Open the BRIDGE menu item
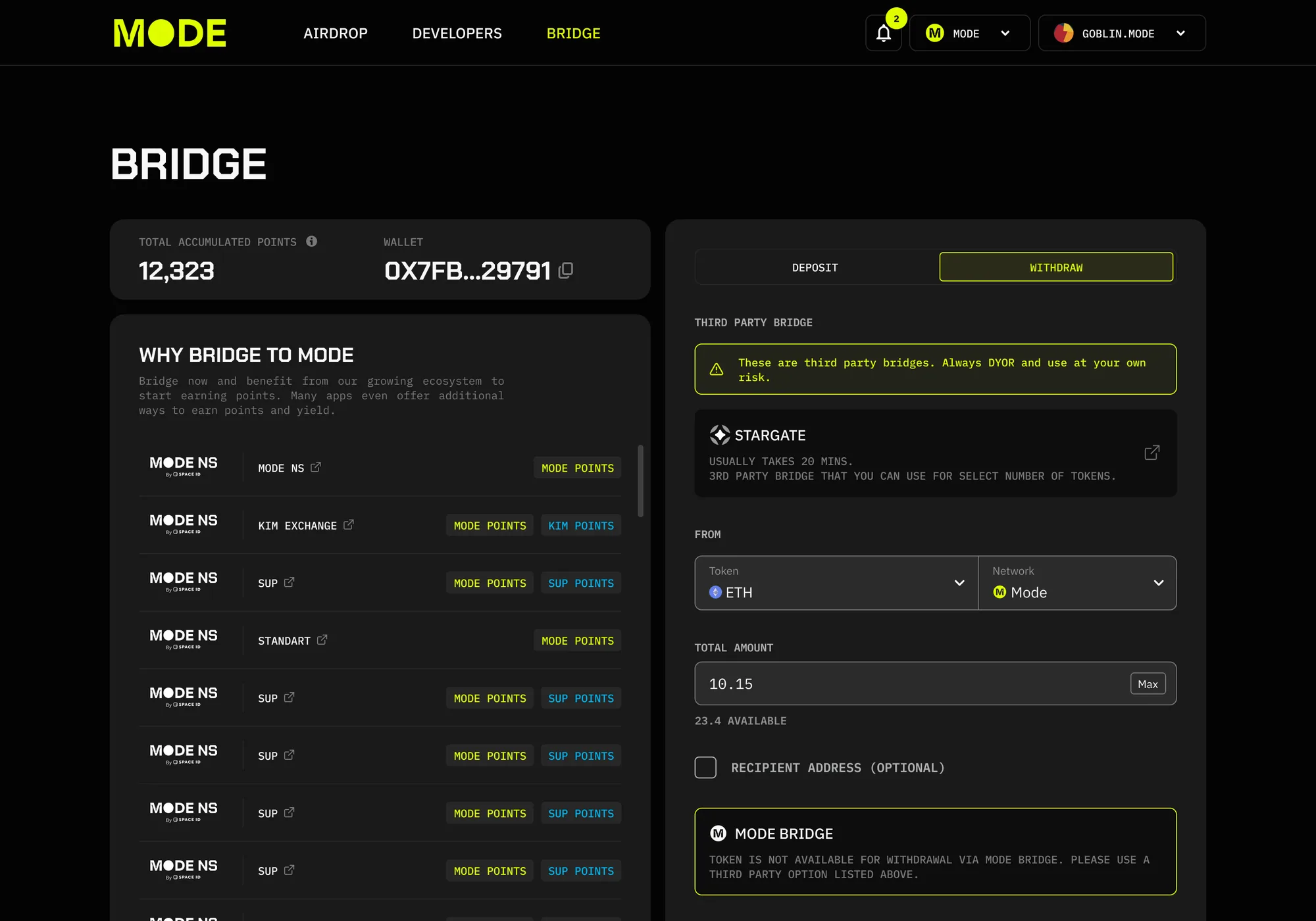The image size is (1316, 921). 574,34
